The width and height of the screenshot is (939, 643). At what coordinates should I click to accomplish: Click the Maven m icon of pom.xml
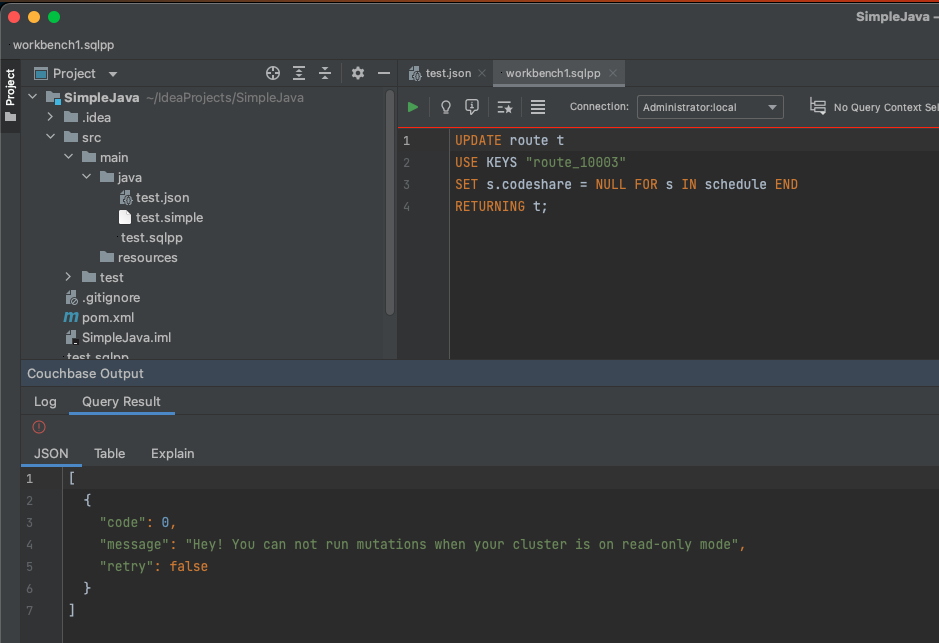click(x=71, y=317)
